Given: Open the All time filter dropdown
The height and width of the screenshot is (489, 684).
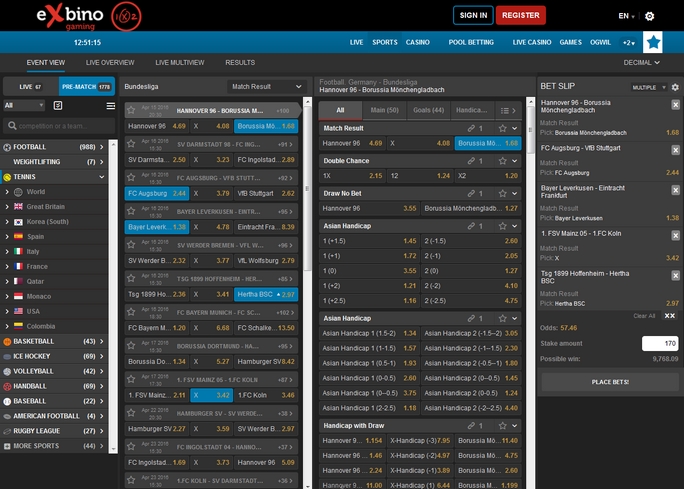Looking at the screenshot, I should click(24, 105).
